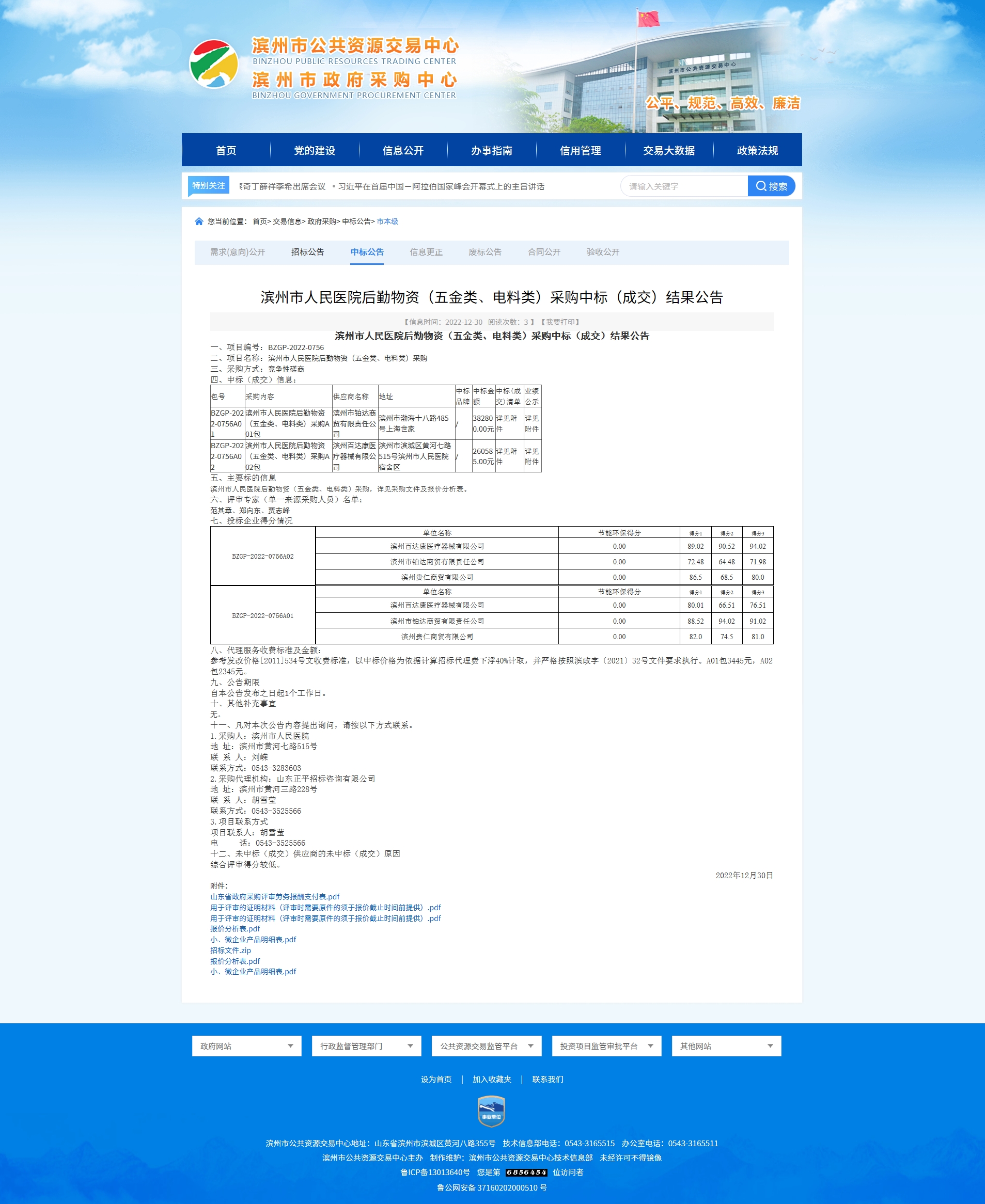Open the 信息公开 navigation menu
Viewport: 985px width, 1204px height.
[x=403, y=150]
